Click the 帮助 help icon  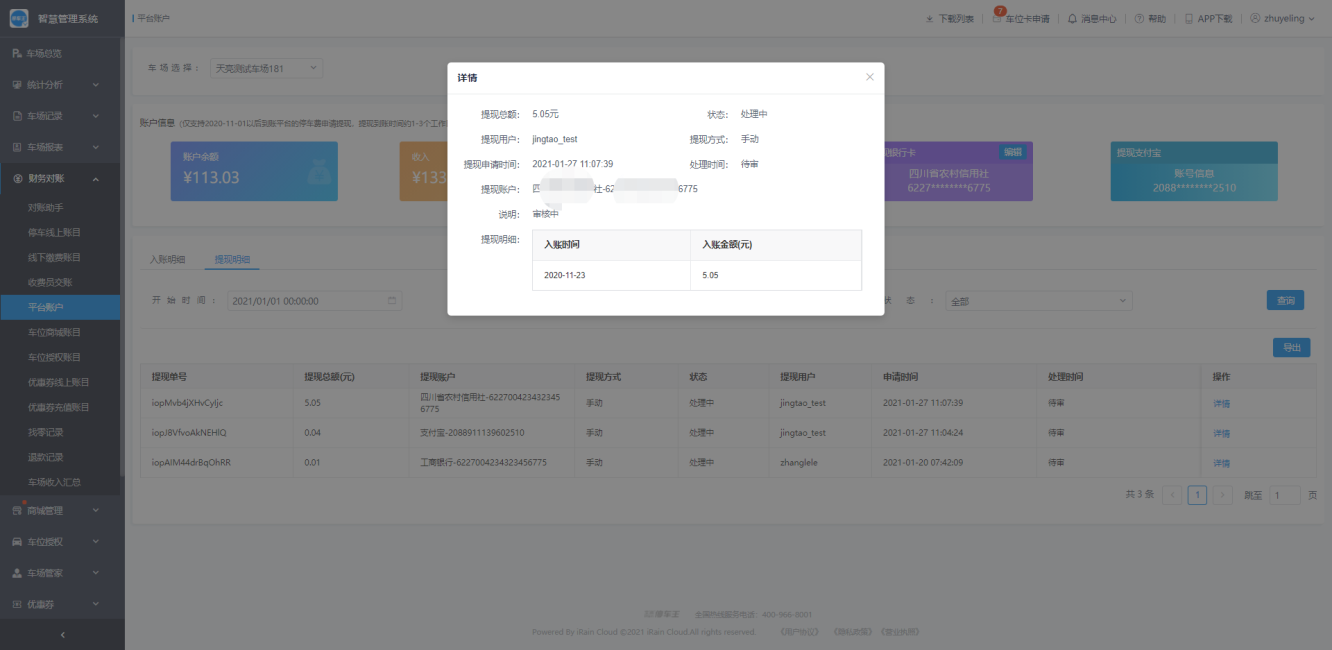coord(1139,19)
